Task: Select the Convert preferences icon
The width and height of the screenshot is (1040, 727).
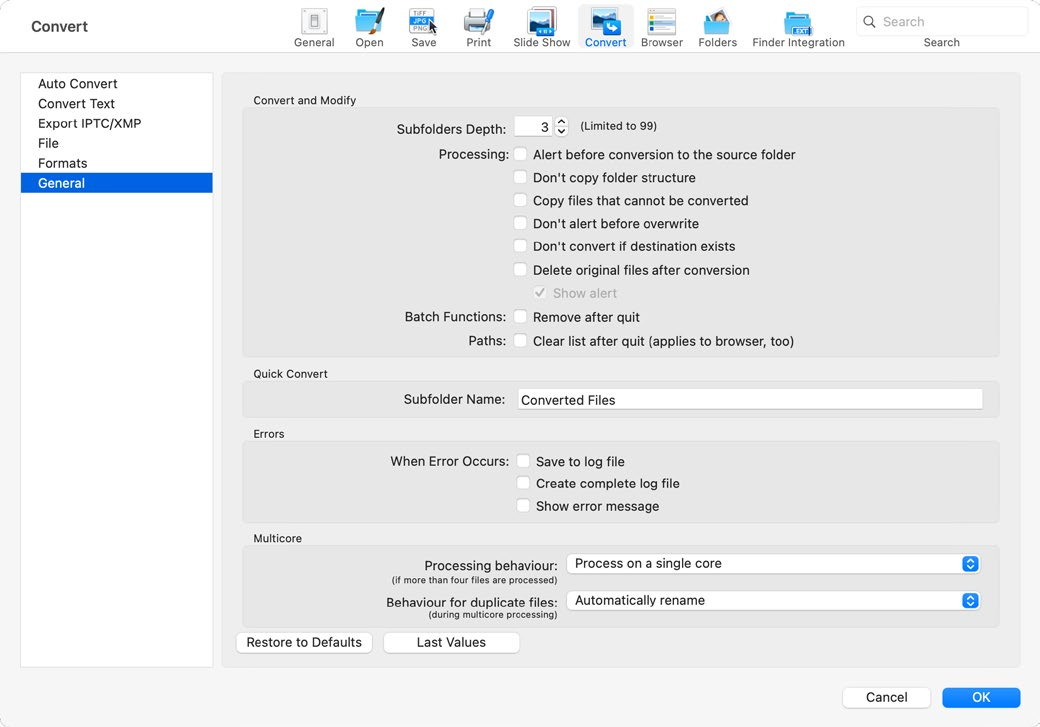Action: [605, 29]
